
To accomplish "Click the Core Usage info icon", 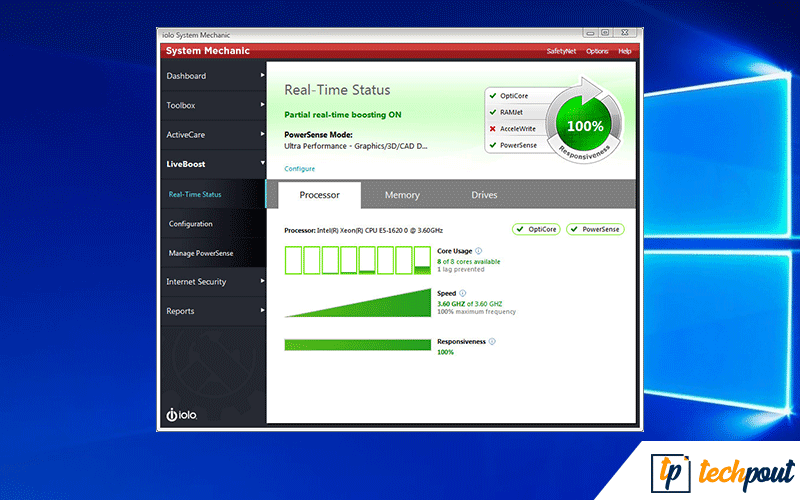I will (479, 251).
